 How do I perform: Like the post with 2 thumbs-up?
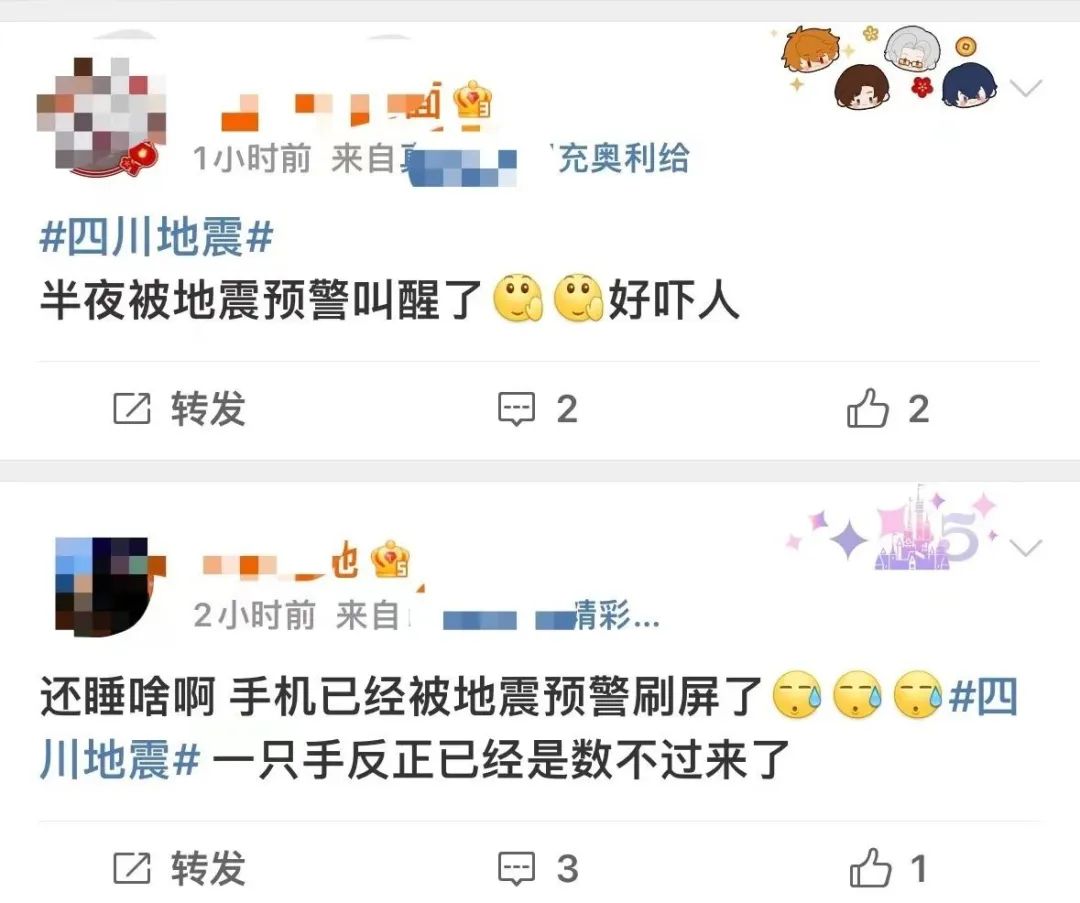(888, 408)
